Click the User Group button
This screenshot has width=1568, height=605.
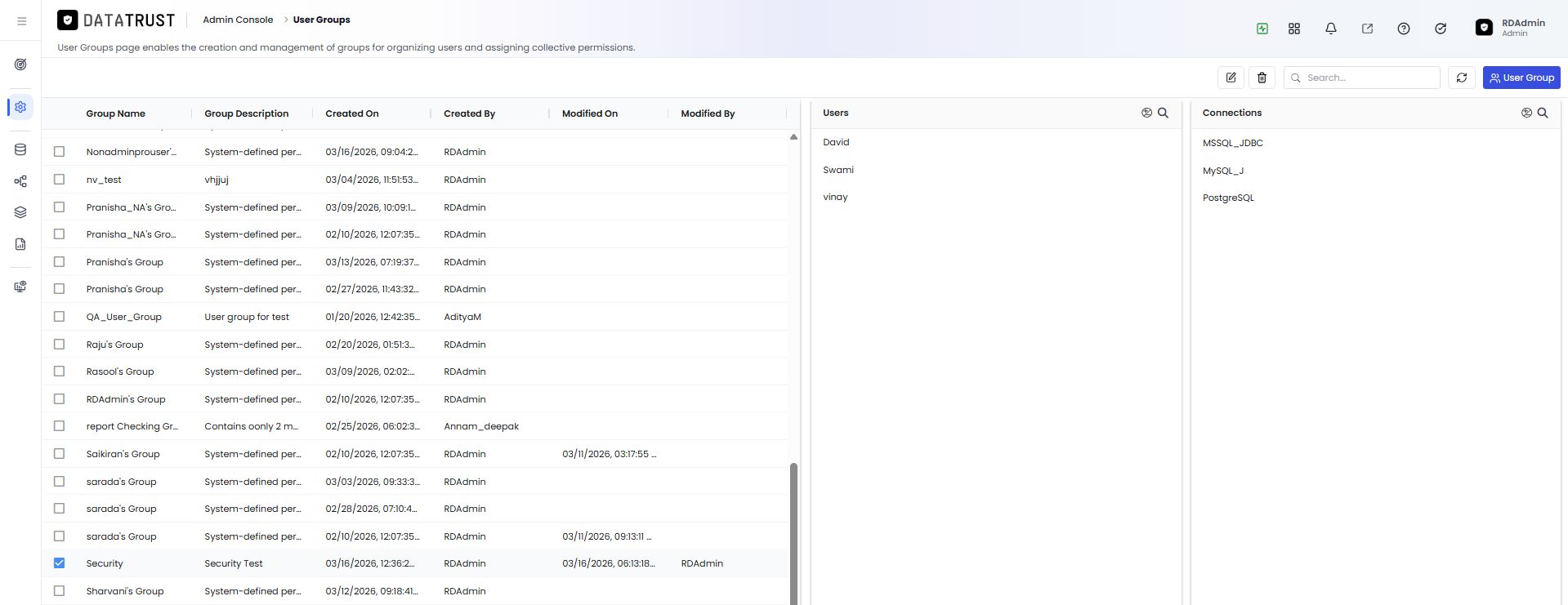[1521, 78]
